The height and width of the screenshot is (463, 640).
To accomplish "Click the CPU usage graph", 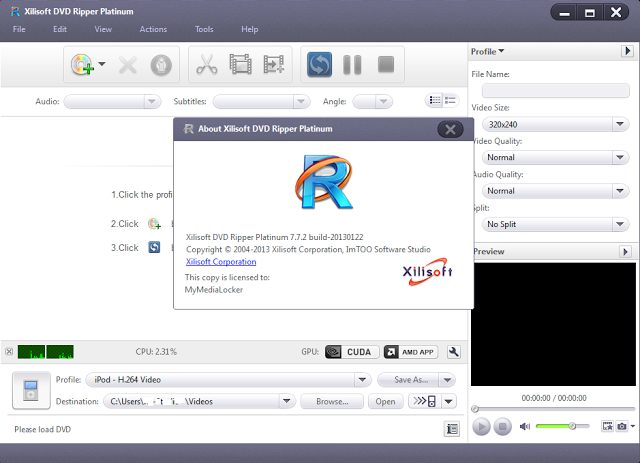I will click(x=46, y=352).
